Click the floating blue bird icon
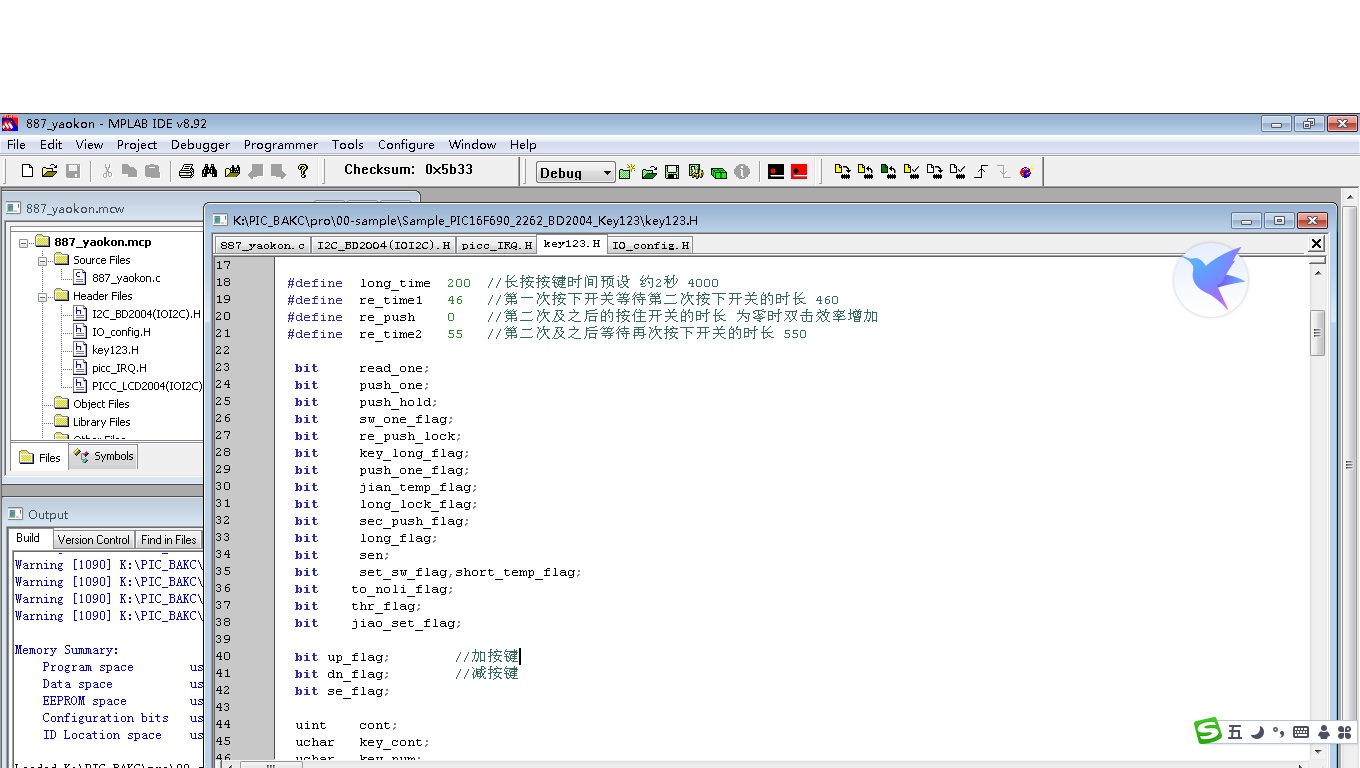Image resolution: width=1360 pixels, height=768 pixels. tap(1211, 279)
